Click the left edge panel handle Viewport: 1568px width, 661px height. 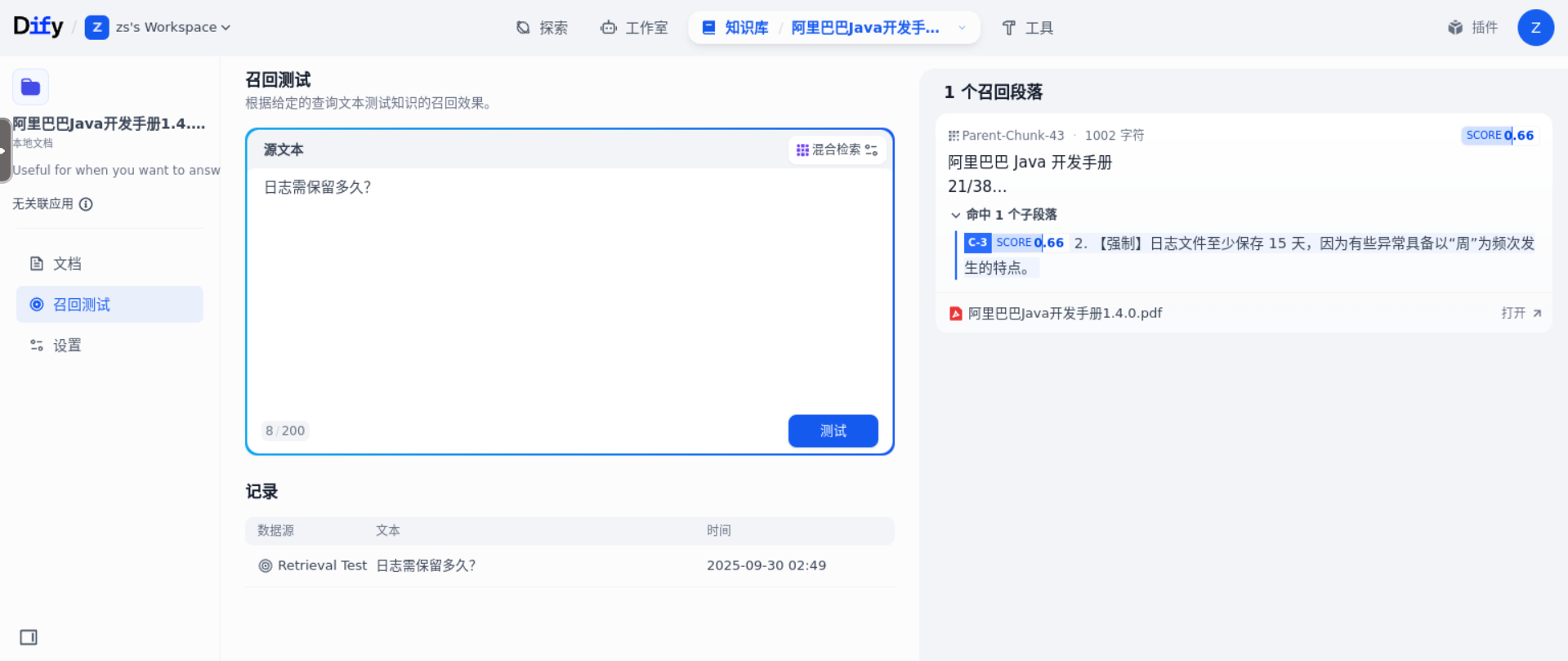5,150
